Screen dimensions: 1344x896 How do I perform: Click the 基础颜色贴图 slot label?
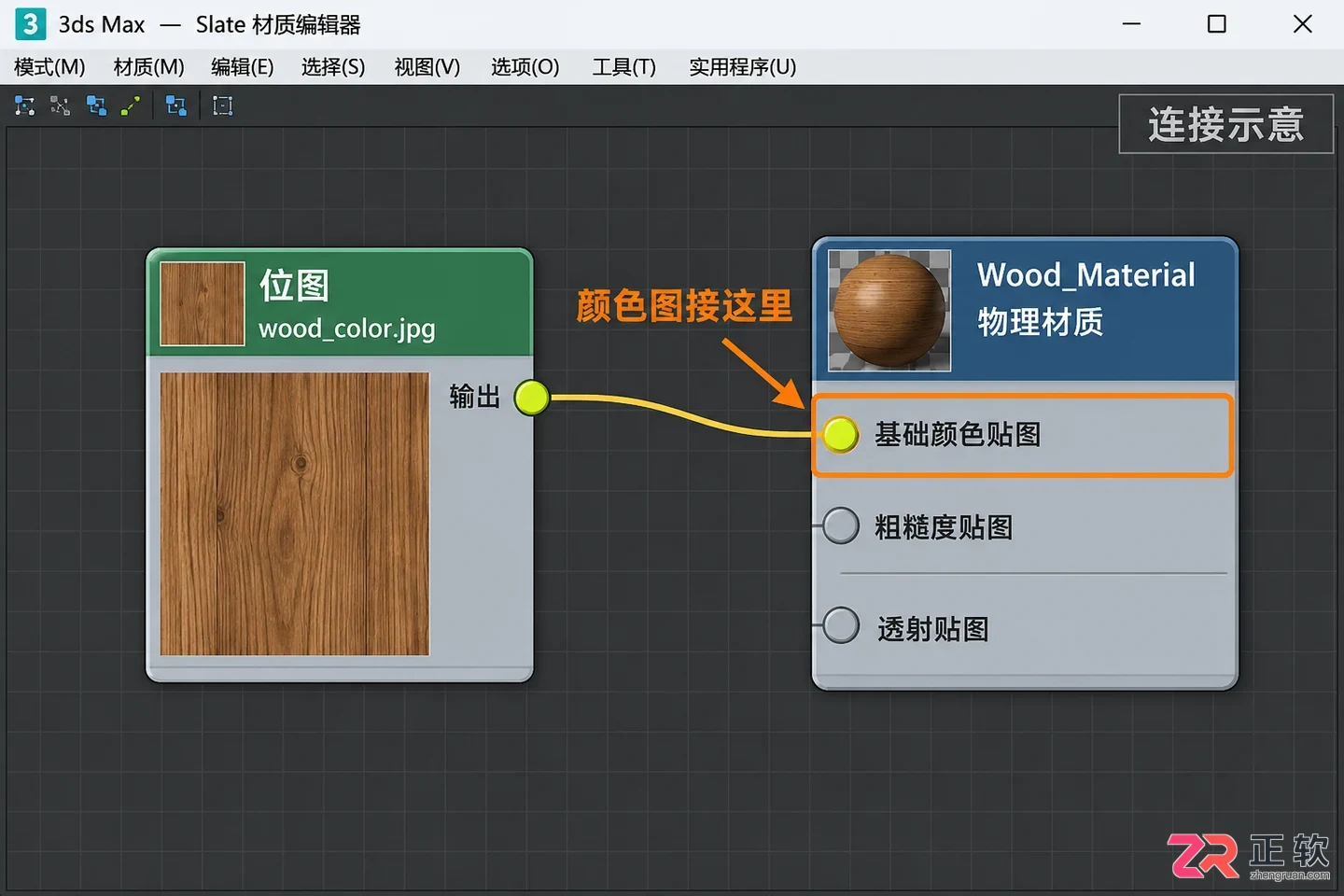pyautogui.click(x=958, y=434)
